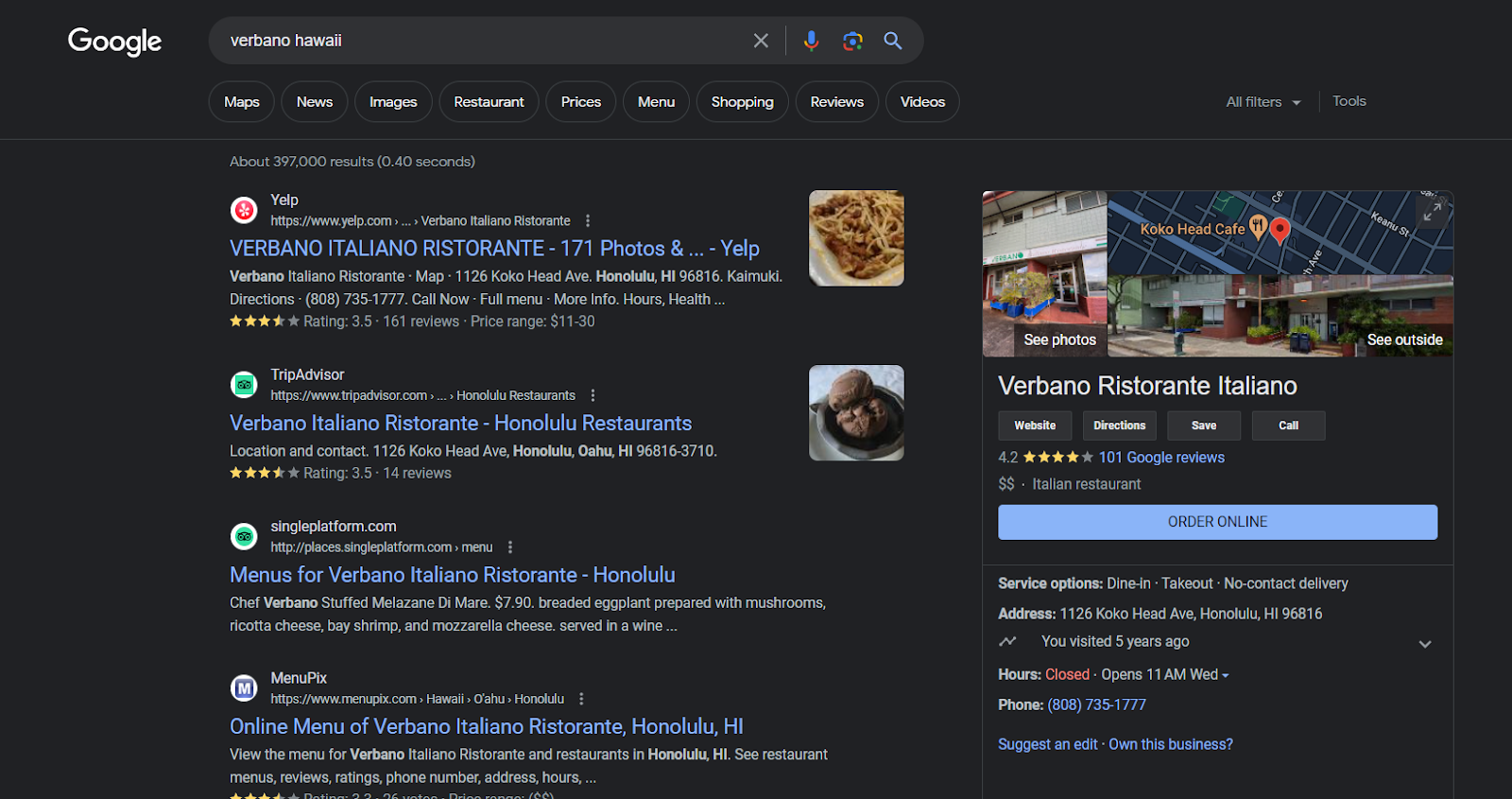
Task: Open TripAdvisor Honolulu Restaurants result title
Action: coord(461,424)
